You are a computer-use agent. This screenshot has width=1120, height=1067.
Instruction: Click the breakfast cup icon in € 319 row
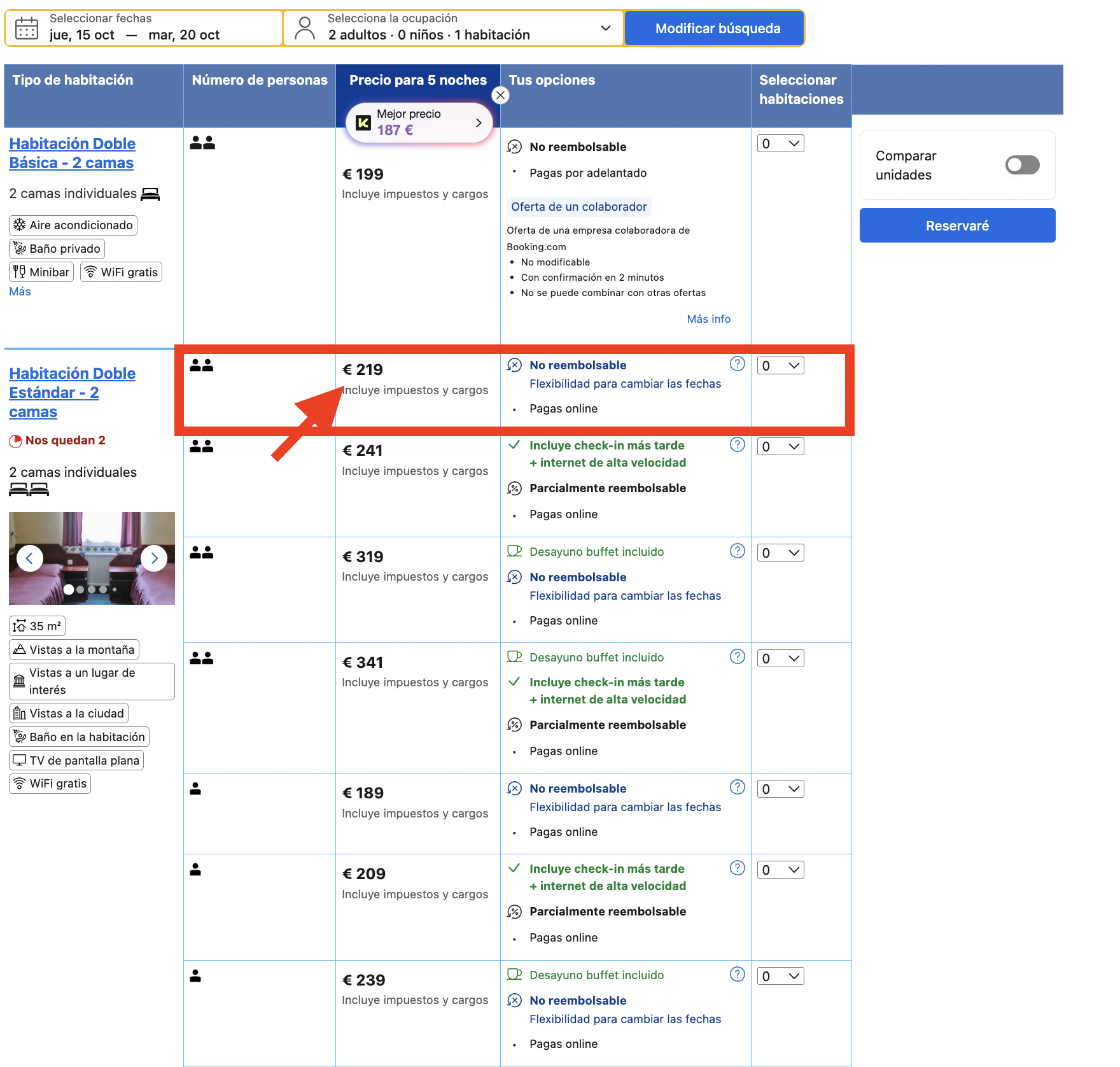[x=514, y=551]
